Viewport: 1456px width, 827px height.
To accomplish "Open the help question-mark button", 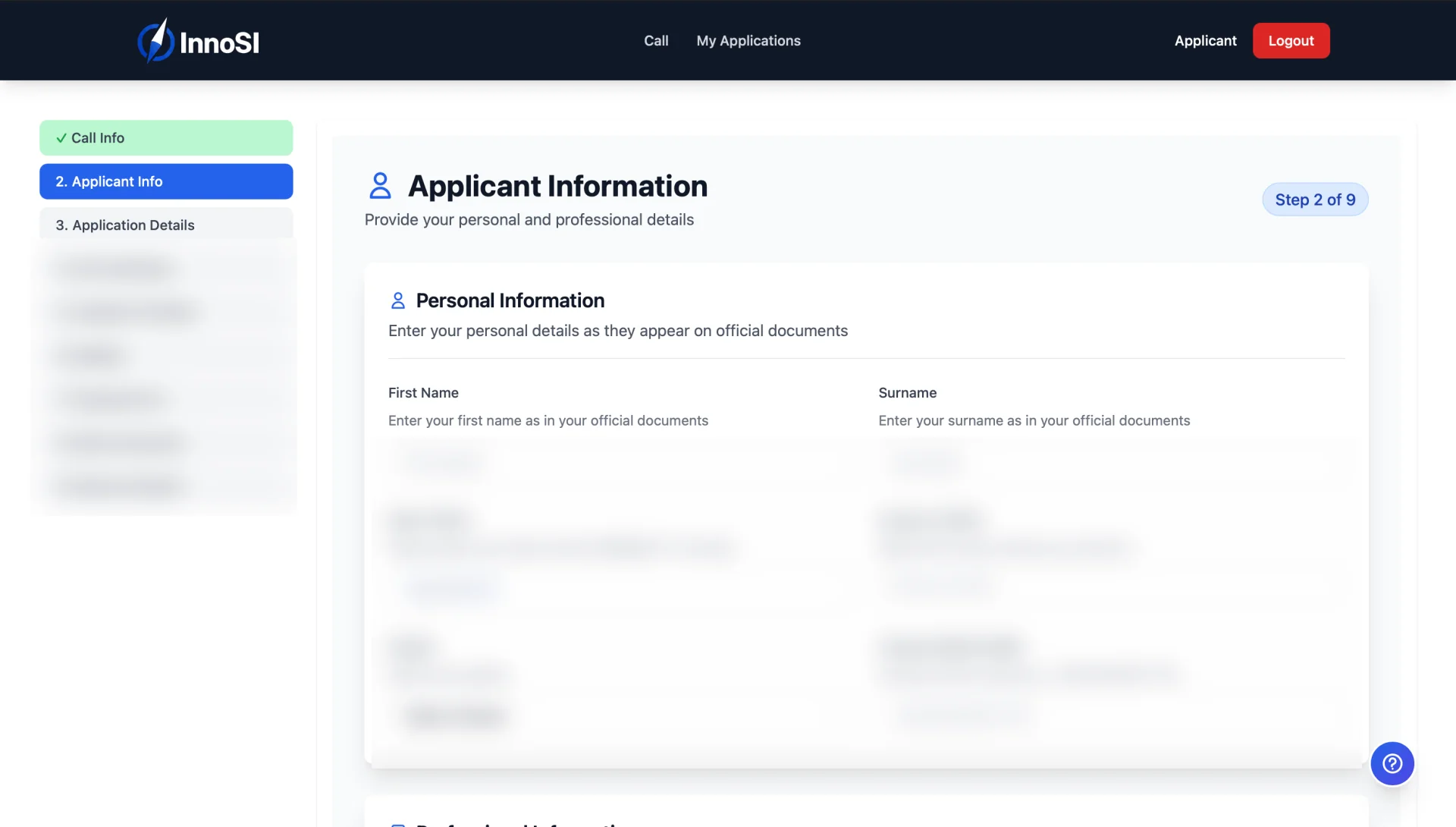I will (1392, 763).
